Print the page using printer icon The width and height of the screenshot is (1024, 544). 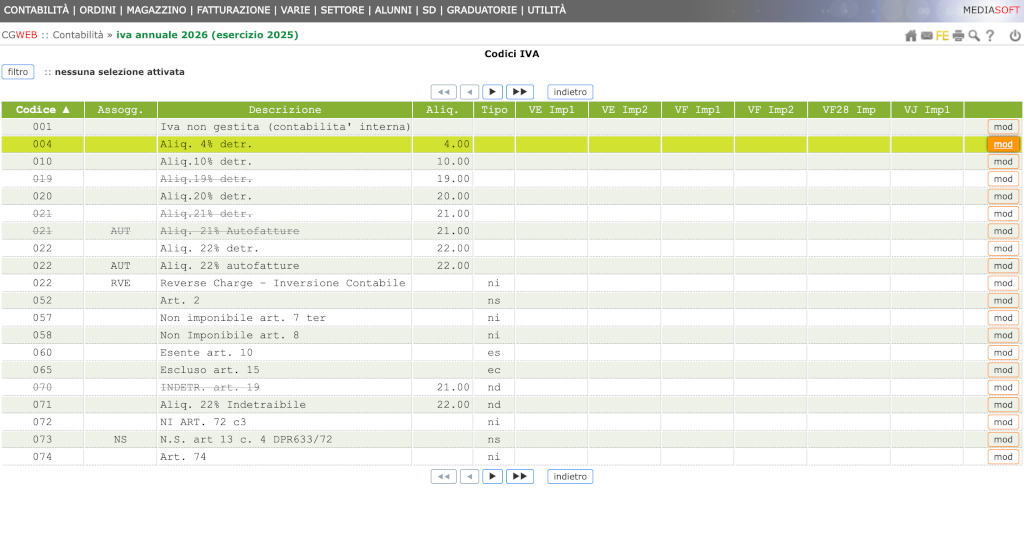958,36
